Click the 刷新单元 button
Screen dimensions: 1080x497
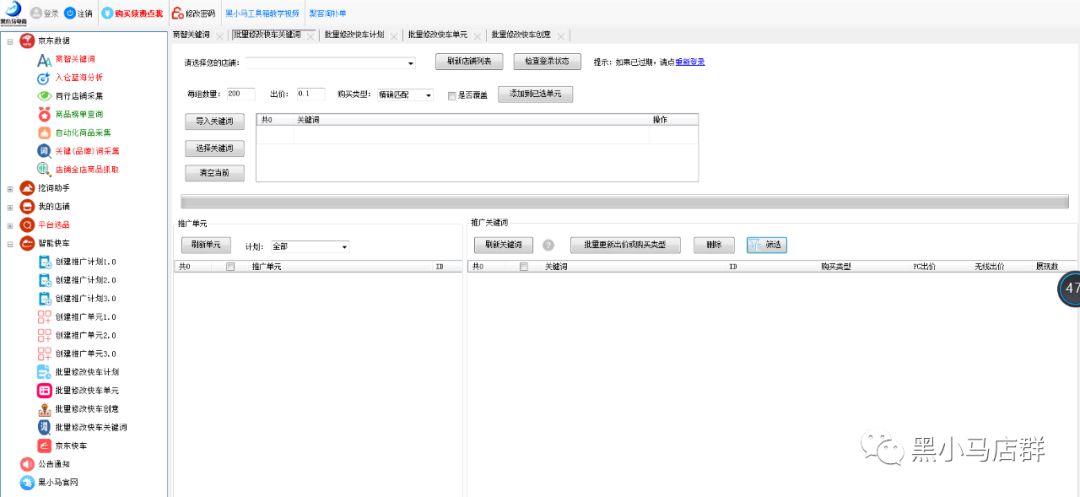pos(206,244)
